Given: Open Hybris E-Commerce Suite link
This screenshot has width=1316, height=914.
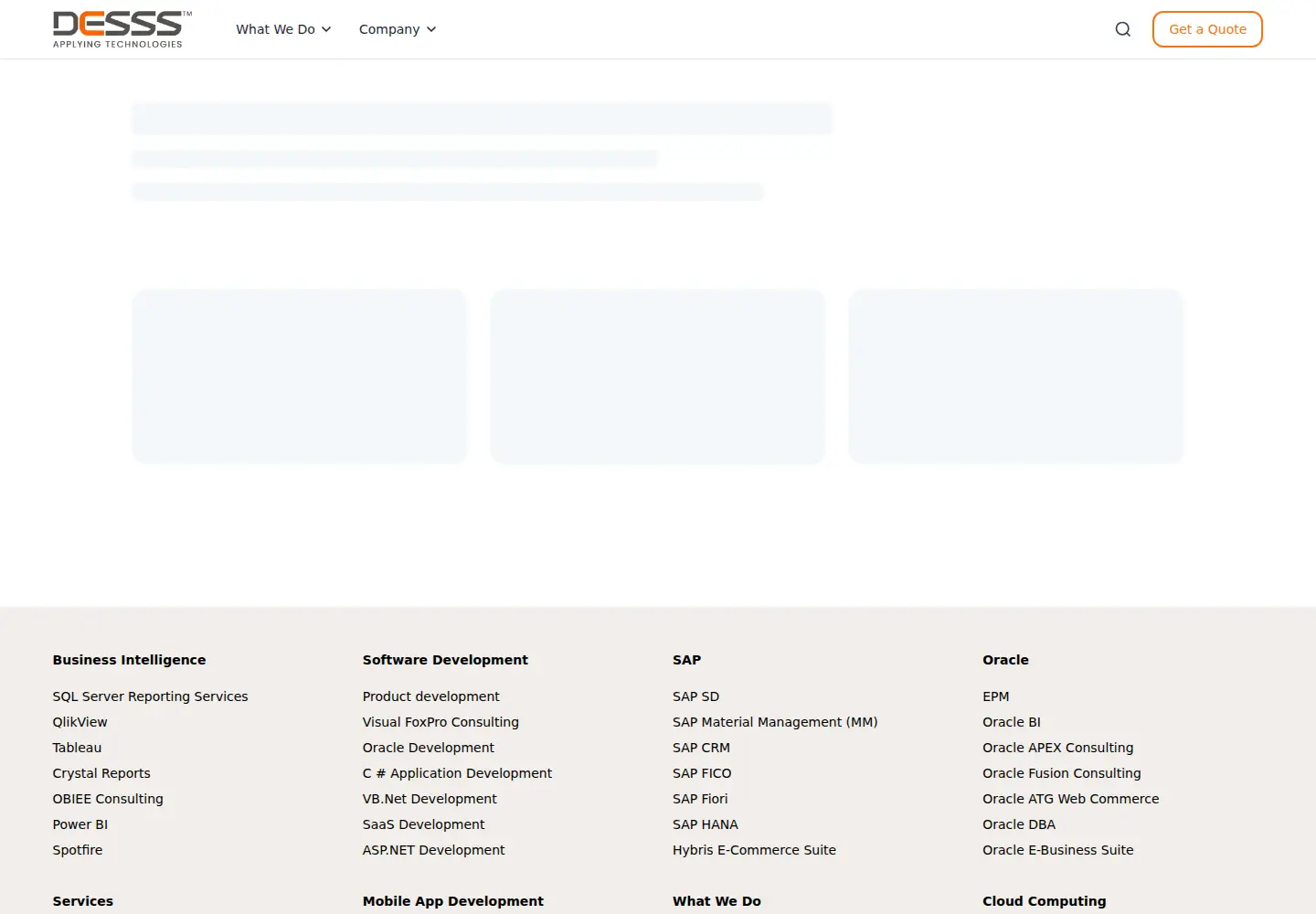Looking at the screenshot, I should coord(754,850).
